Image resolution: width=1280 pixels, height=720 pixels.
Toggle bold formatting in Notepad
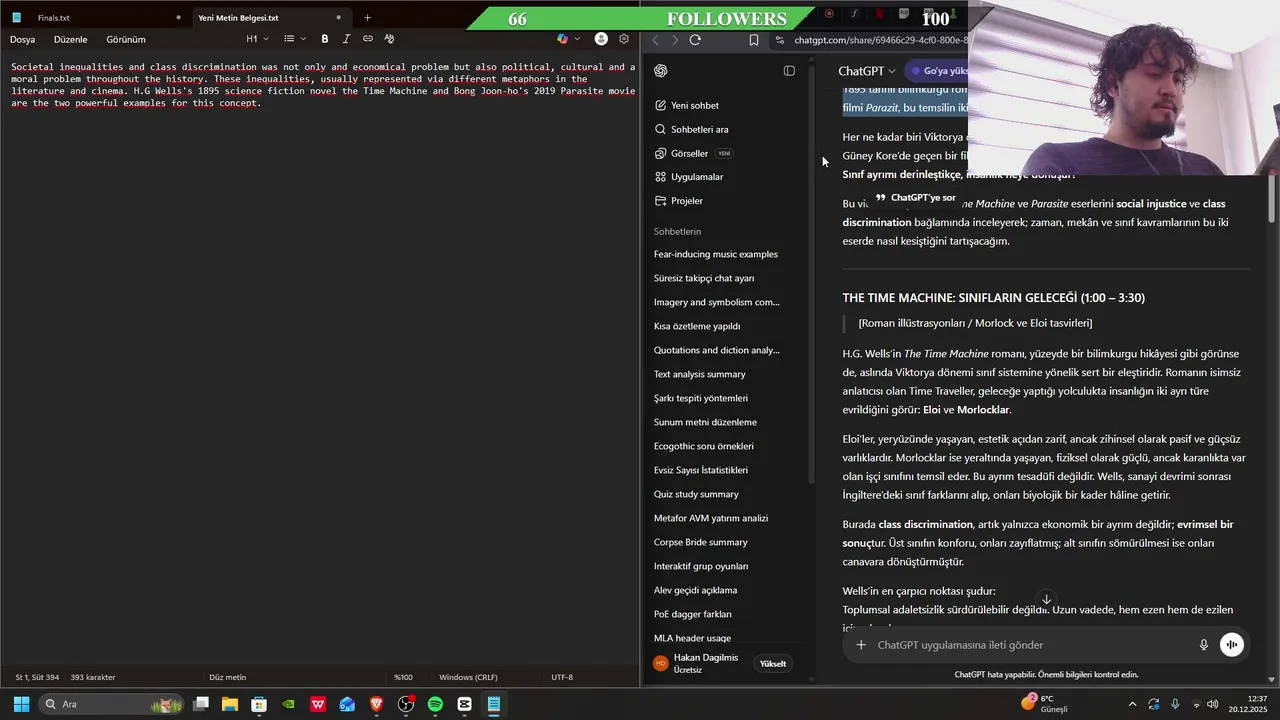325,39
